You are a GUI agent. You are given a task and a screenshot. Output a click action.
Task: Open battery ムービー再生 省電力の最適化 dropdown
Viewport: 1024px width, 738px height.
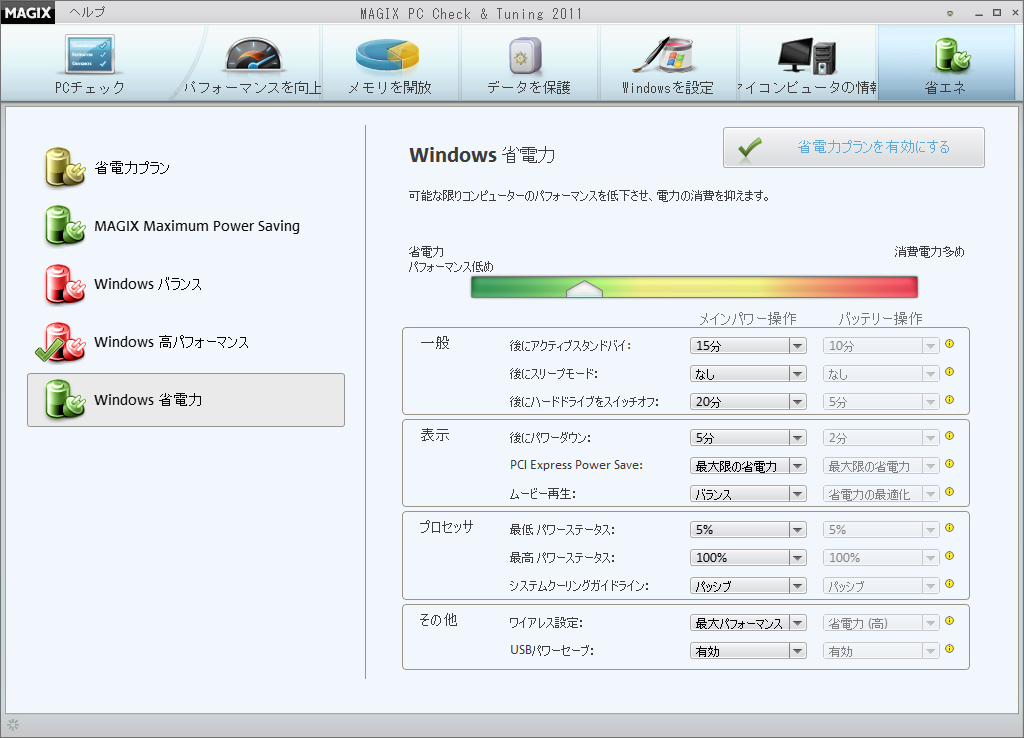pos(881,494)
